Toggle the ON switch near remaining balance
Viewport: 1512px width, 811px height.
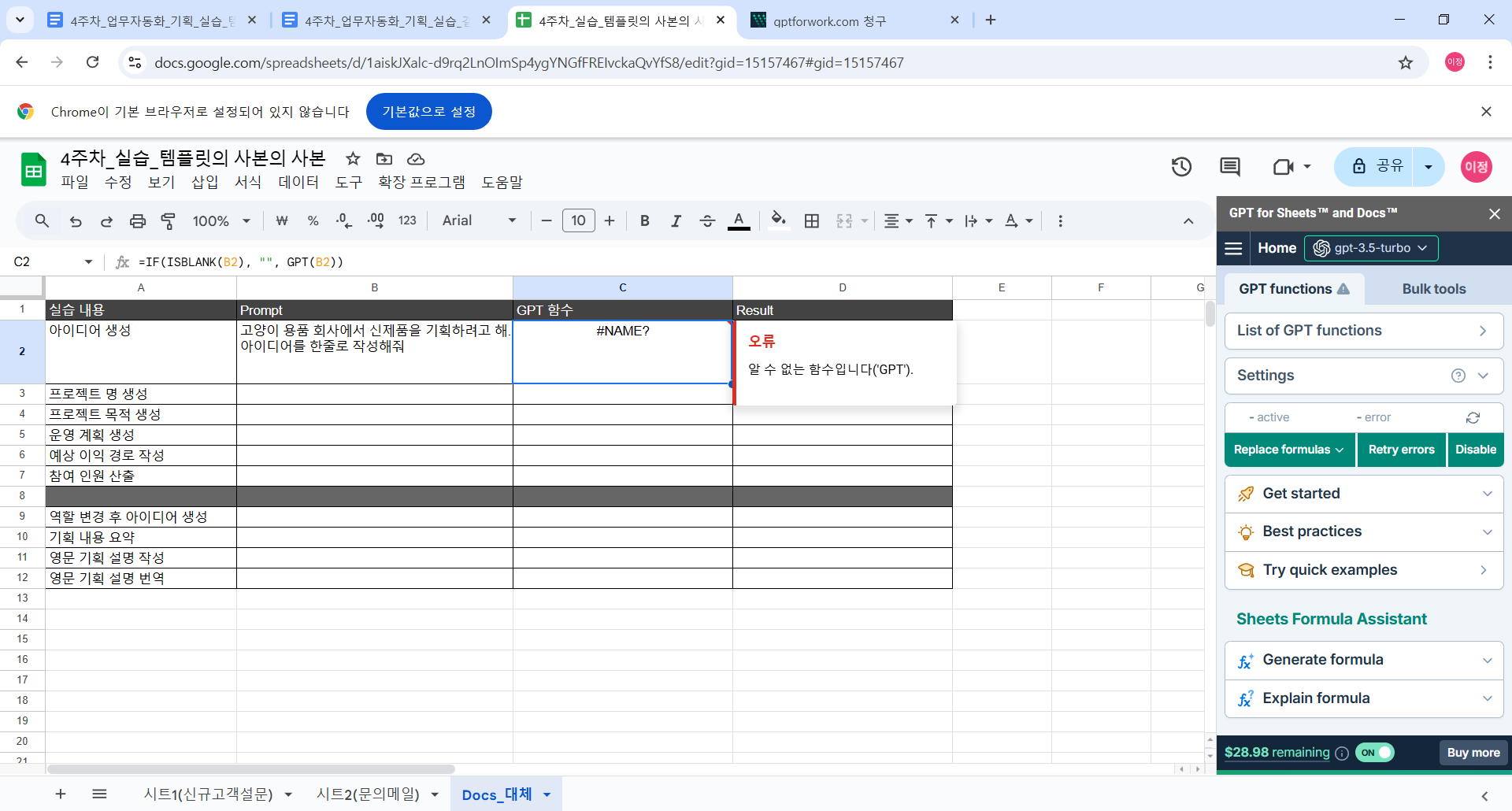1375,753
